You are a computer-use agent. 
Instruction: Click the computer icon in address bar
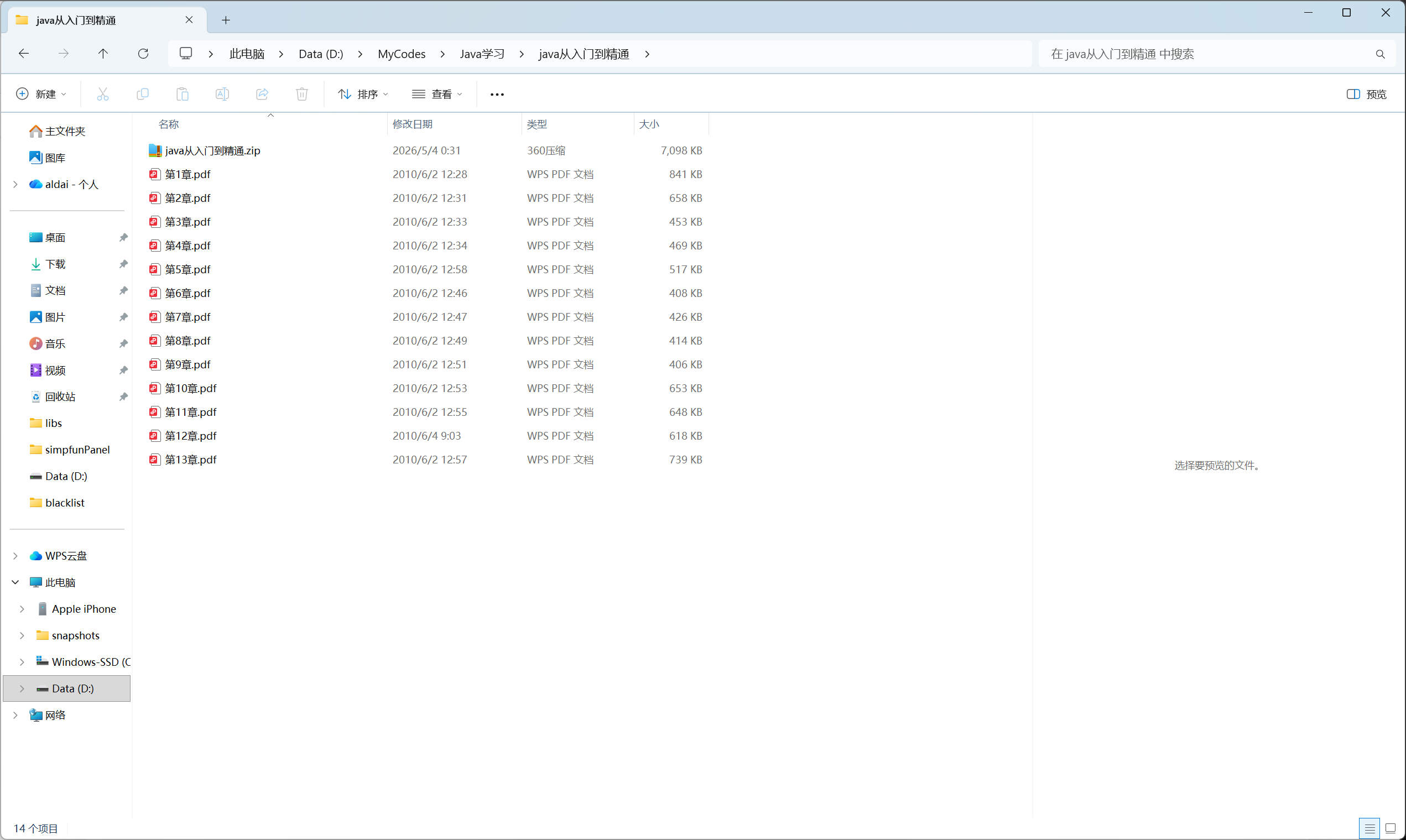(x=186, y=53)
